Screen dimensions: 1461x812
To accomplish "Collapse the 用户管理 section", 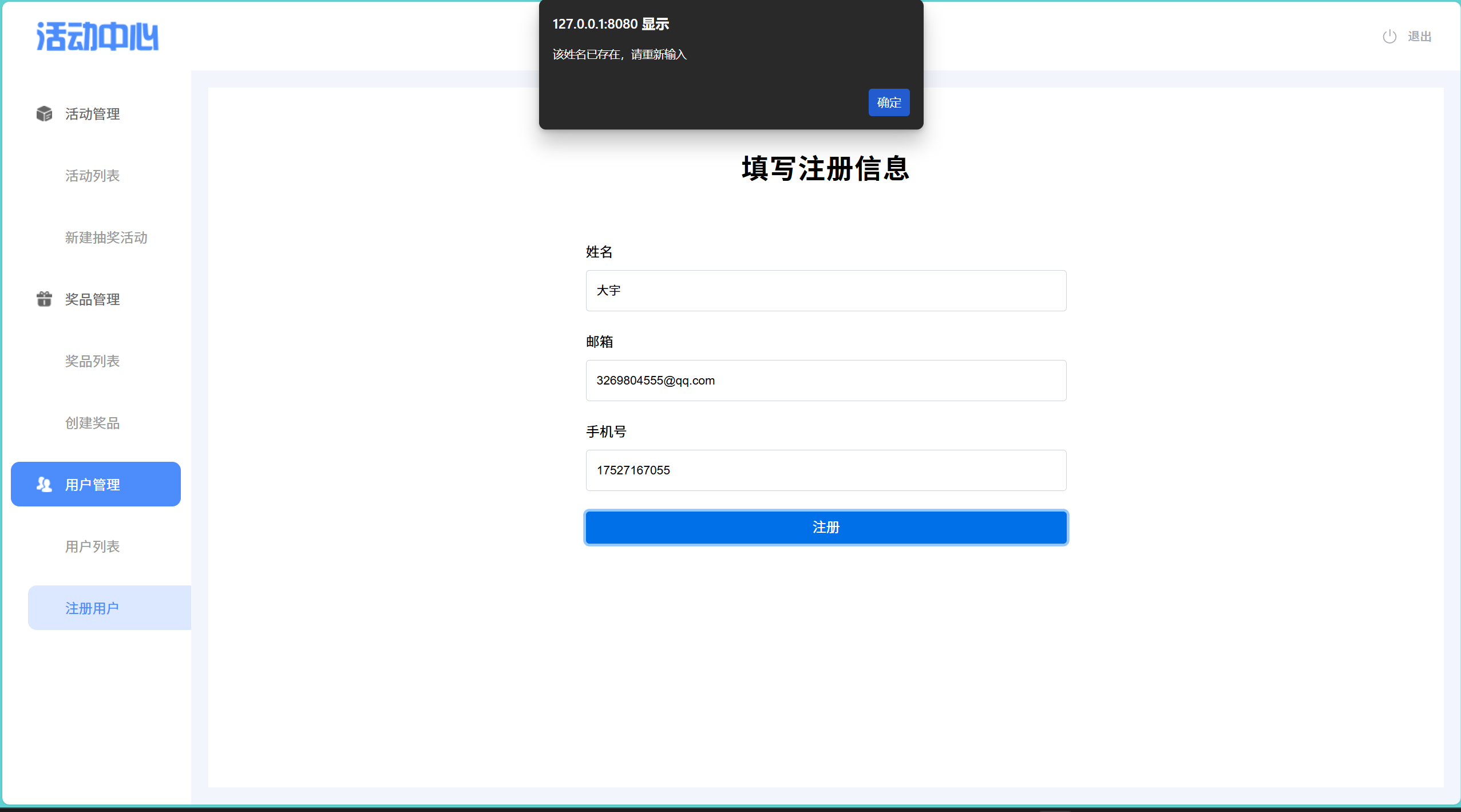I will click(92, 485).
